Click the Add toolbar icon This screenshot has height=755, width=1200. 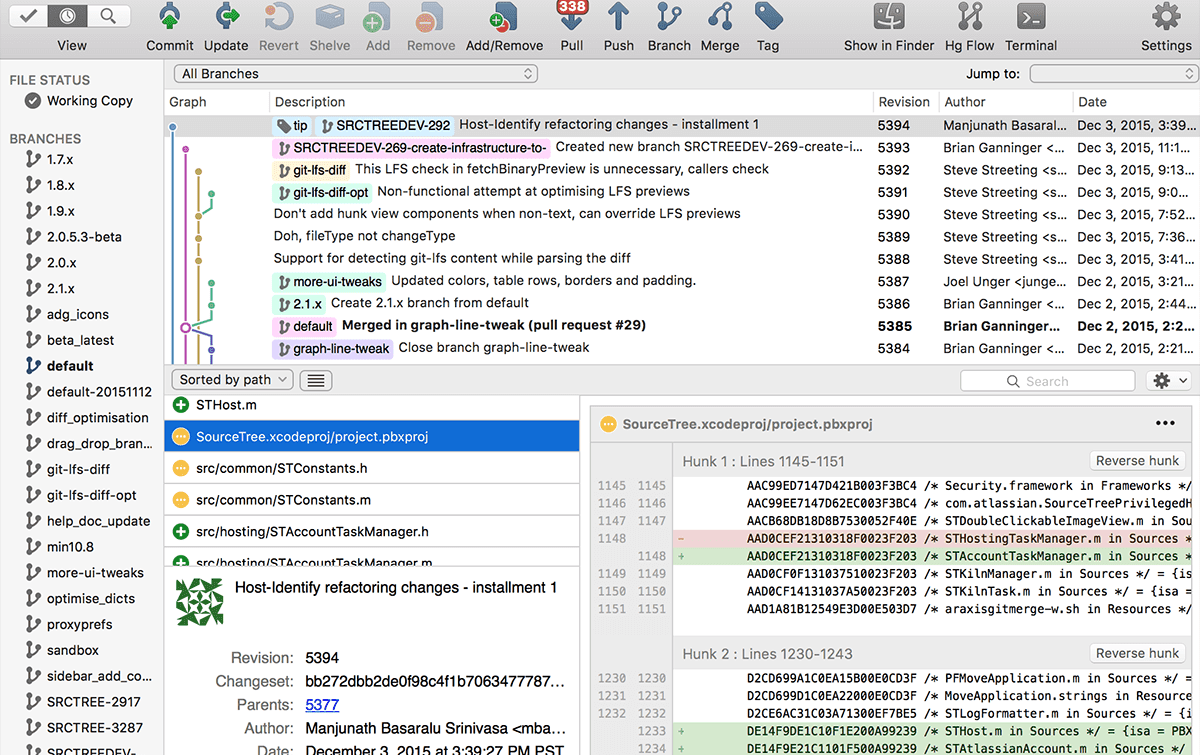point(378,17)
